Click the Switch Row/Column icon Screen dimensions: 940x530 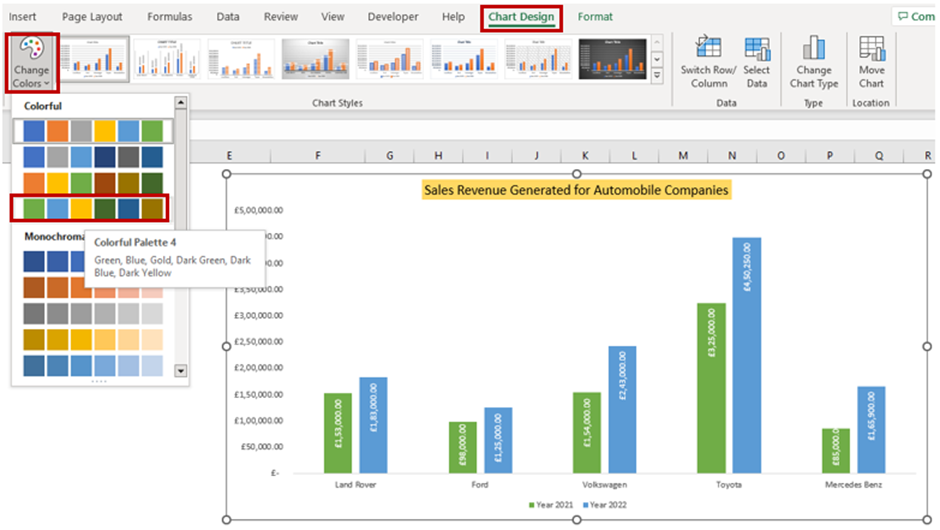tap(709, 48)
